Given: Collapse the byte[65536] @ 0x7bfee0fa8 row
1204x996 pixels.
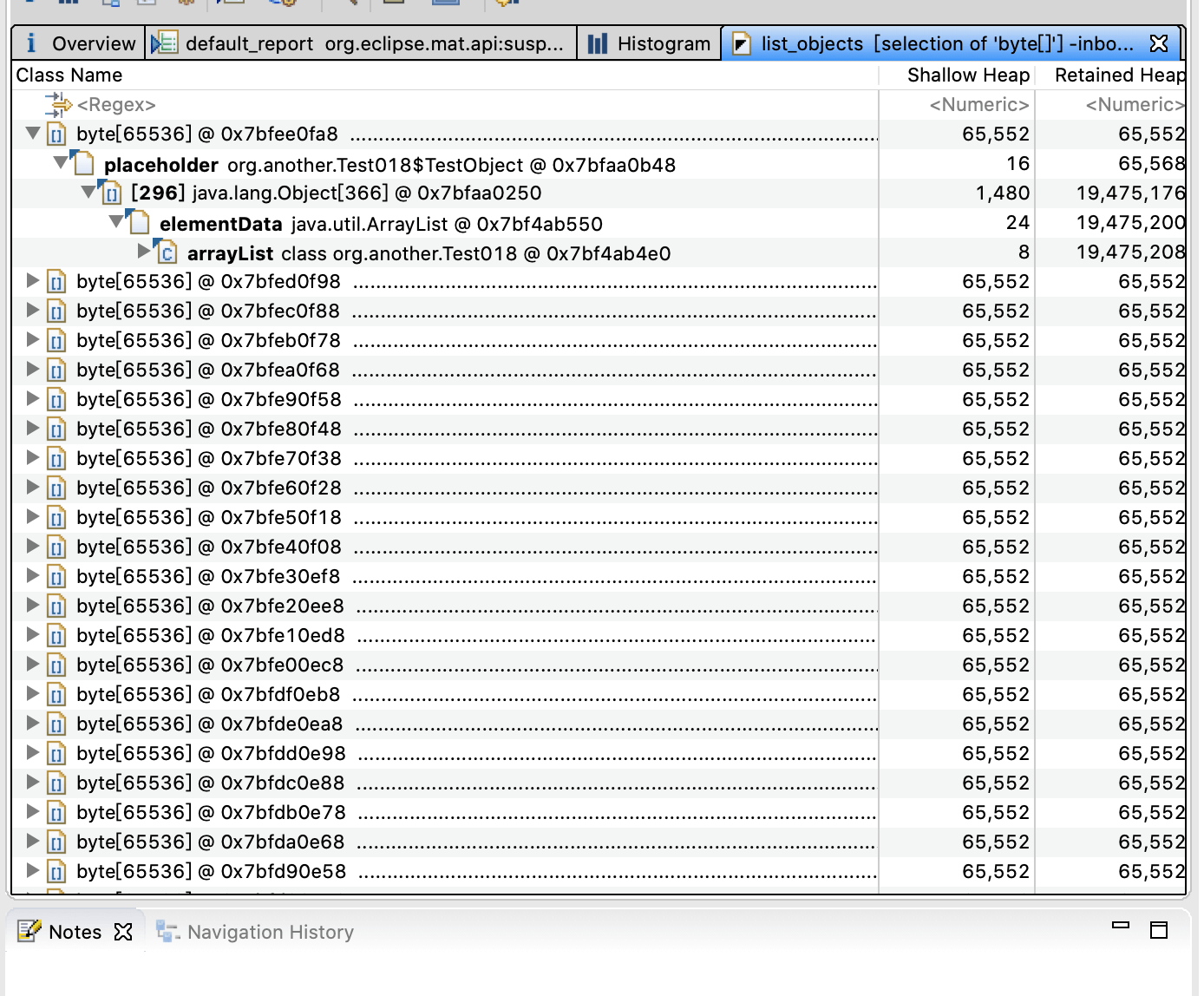Looking at the screenshot, I should point(33,134).
